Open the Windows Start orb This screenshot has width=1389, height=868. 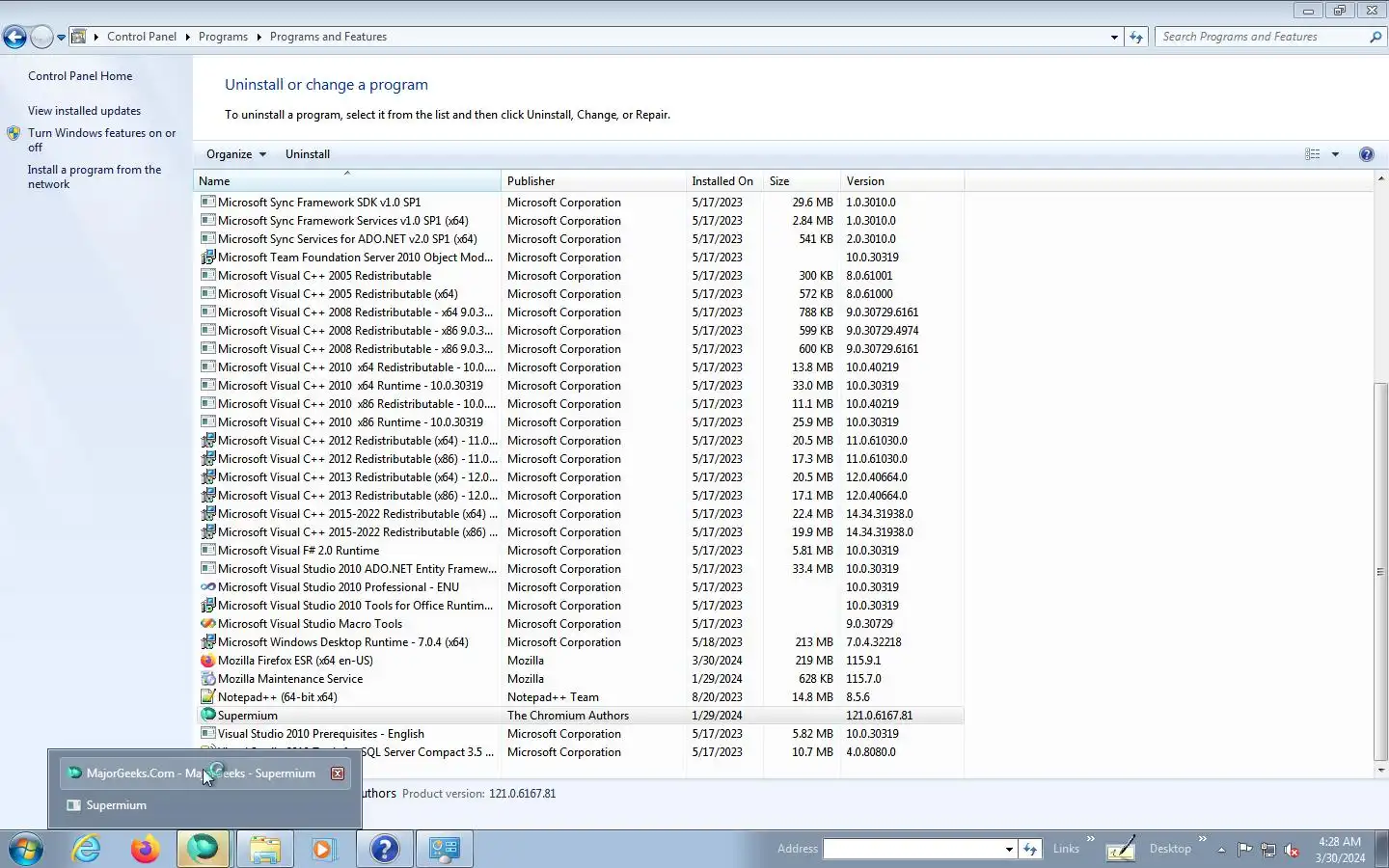pos(26,849)
